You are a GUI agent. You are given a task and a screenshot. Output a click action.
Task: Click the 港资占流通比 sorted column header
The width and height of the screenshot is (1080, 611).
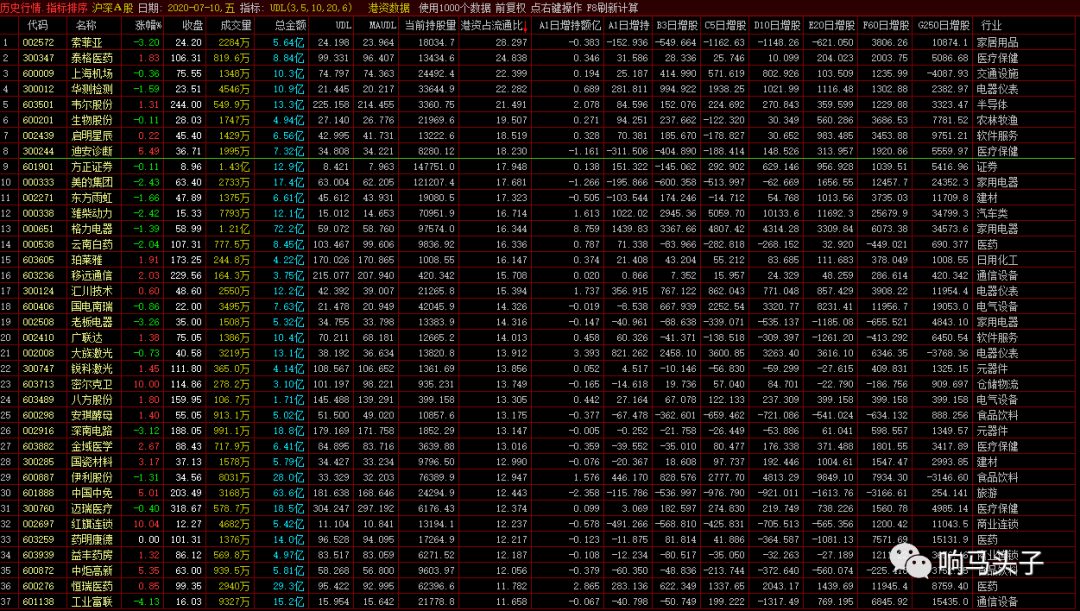click(495, 25)
